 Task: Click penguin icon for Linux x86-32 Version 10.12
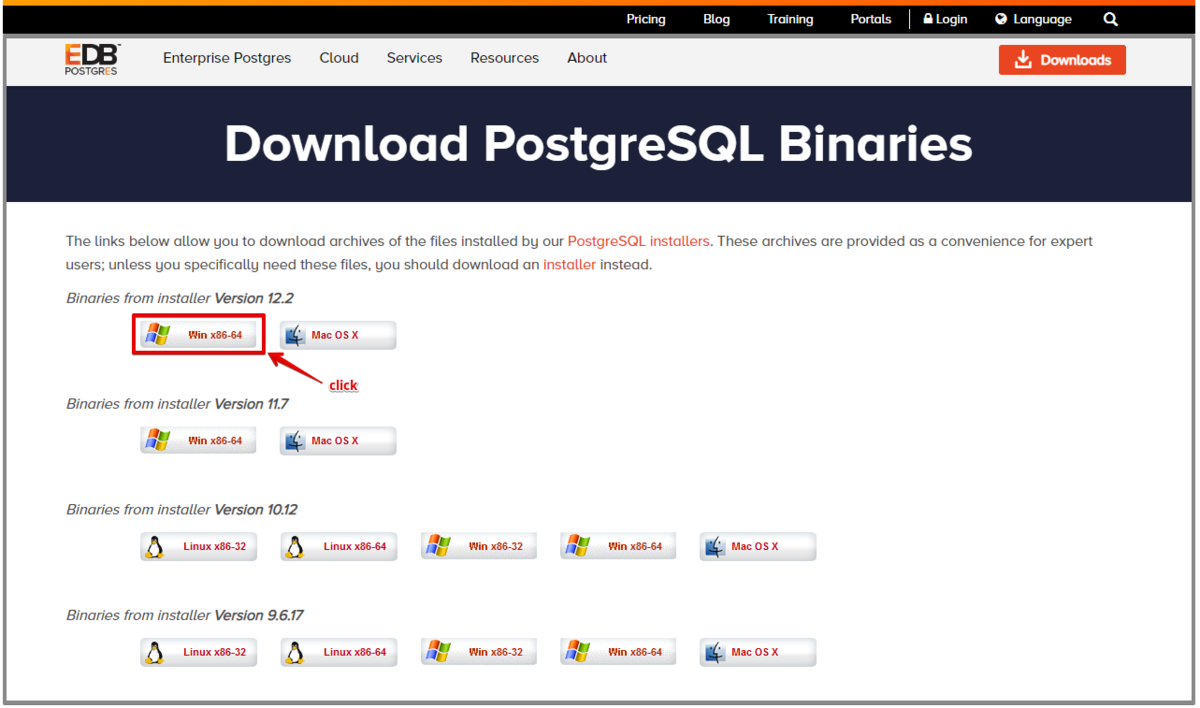coord(155,546)
